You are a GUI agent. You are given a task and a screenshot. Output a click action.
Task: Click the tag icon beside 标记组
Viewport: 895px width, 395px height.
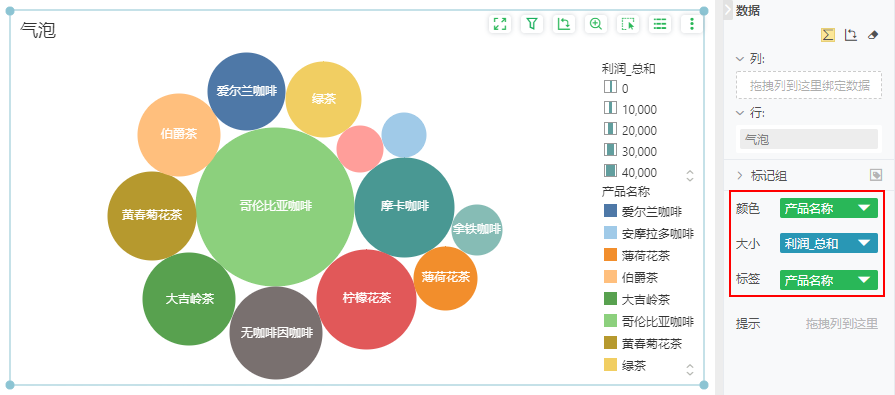(876, 175)
